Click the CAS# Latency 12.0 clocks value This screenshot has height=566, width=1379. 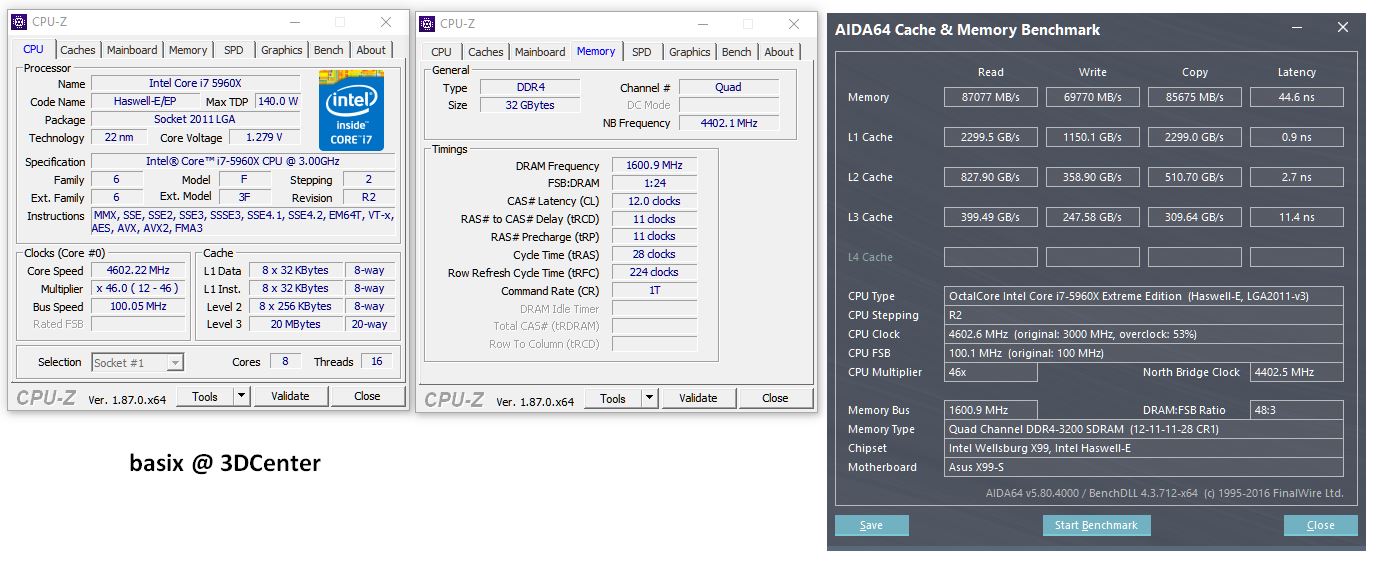[x=655, y=201]
